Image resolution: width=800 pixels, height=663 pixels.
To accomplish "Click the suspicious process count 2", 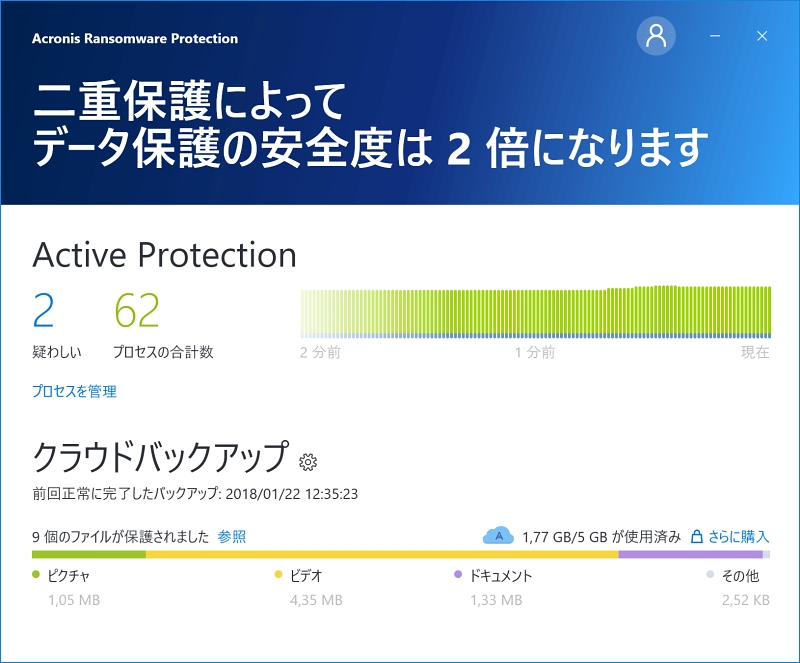I will coord(43,310).
